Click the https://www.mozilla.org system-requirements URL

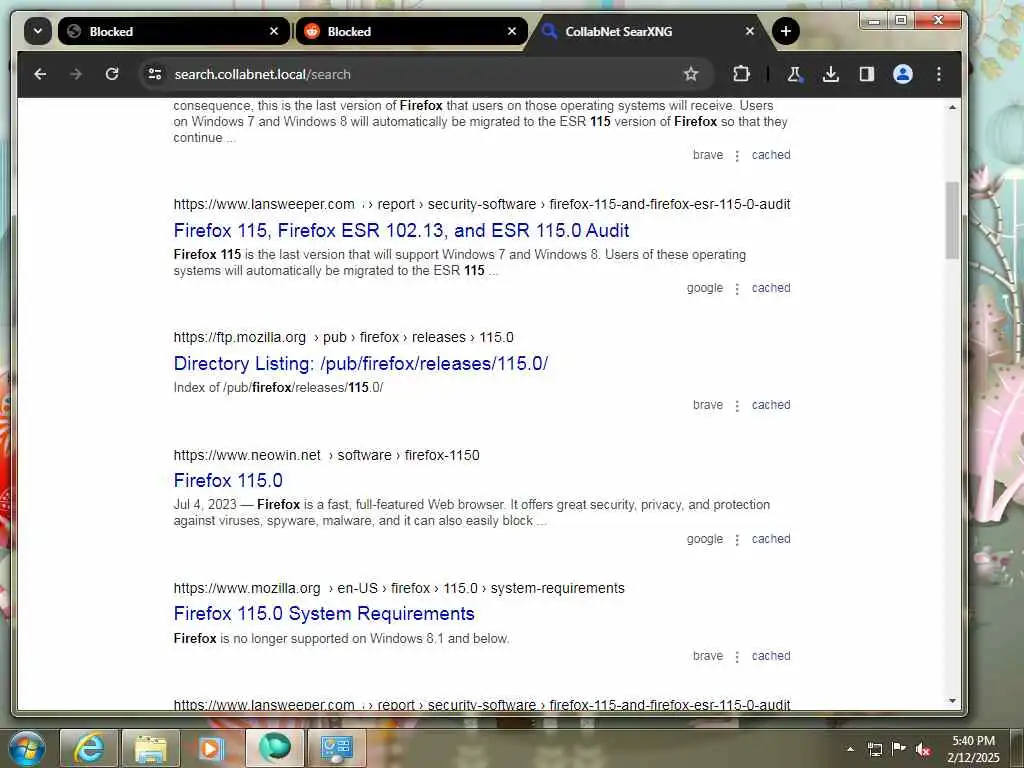pyautogui.click(x=399, y=588)
